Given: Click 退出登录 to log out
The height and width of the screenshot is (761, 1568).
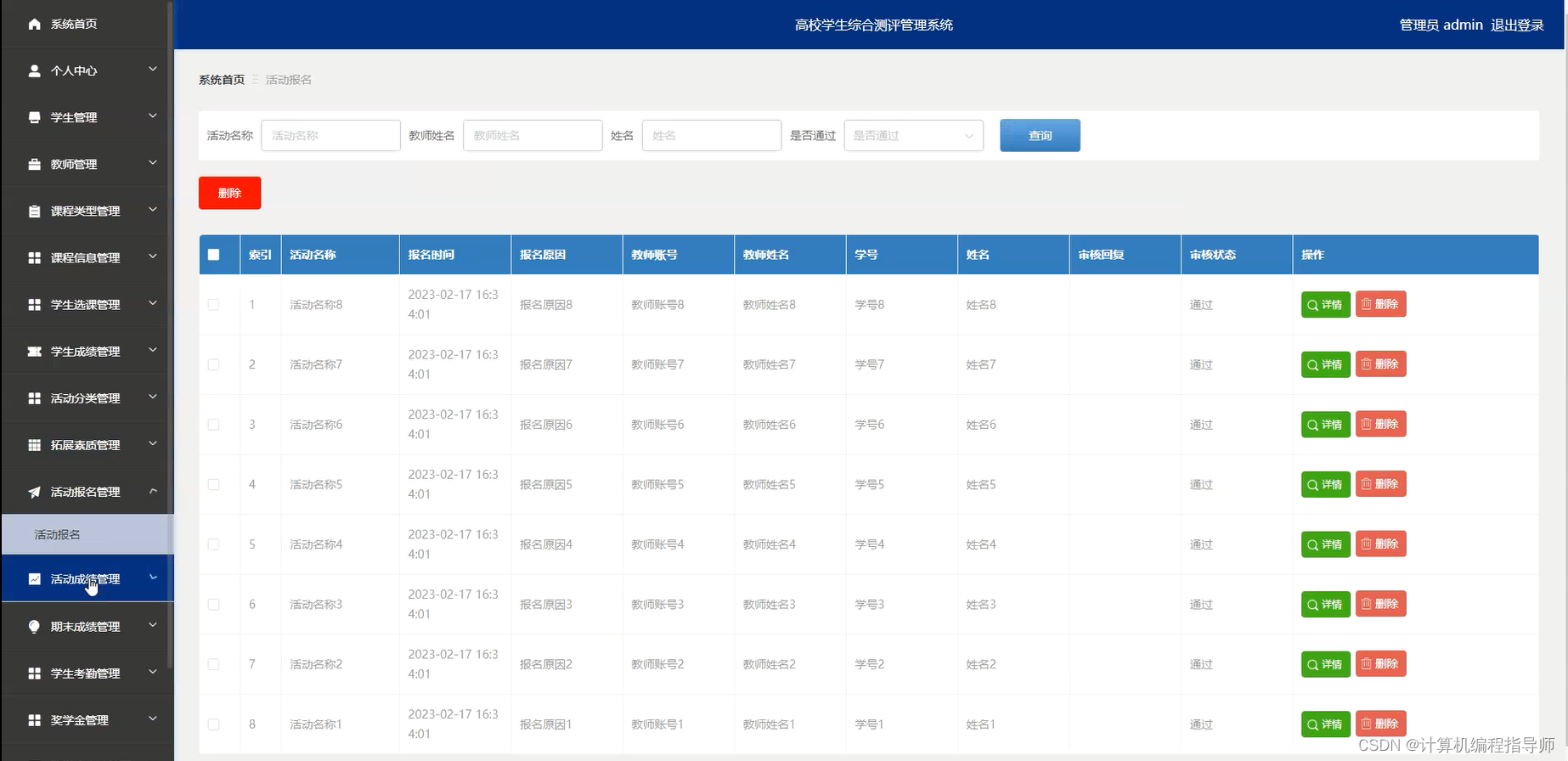Looking at the screenshot, I should (x=1517, y=25).
